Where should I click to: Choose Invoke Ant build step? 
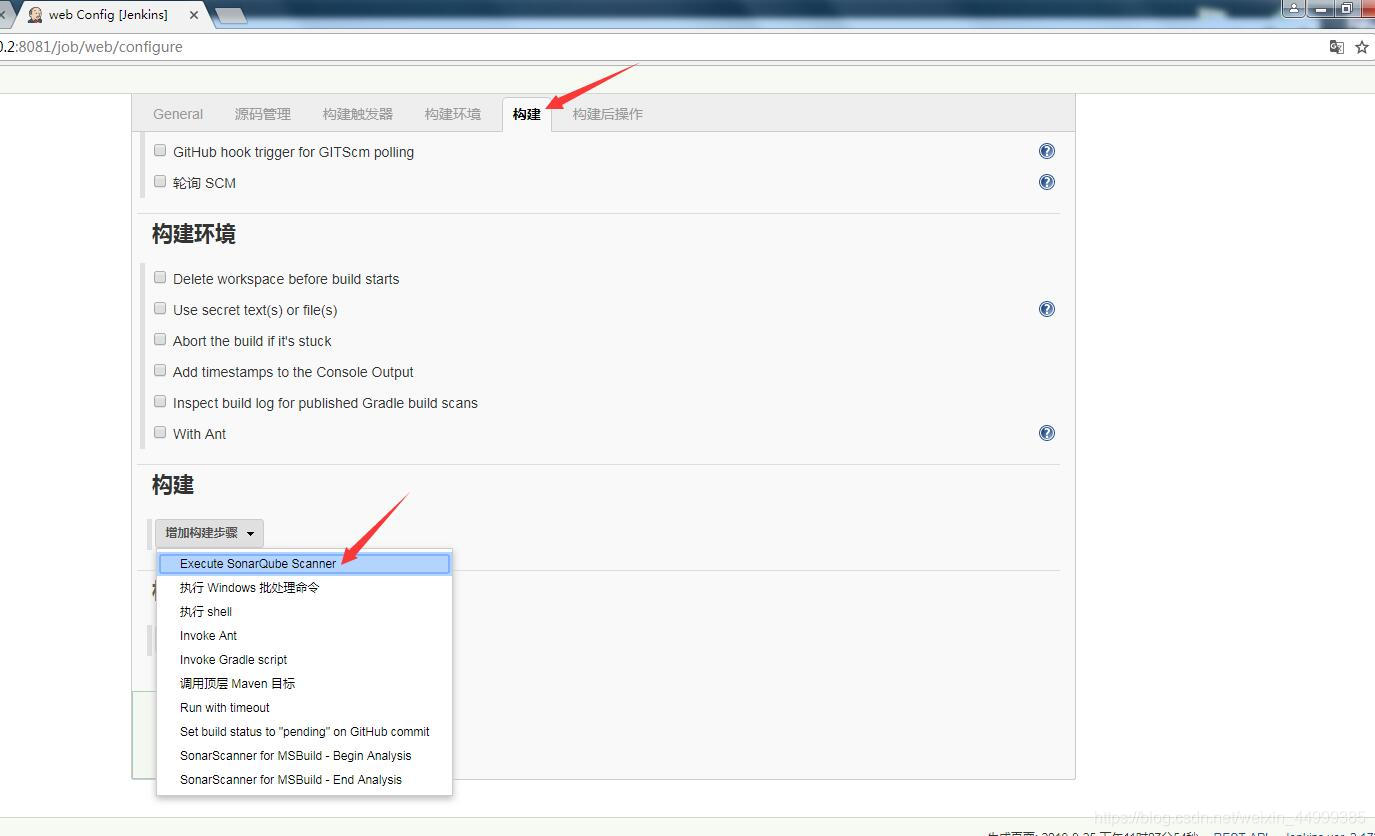point(304,636)
